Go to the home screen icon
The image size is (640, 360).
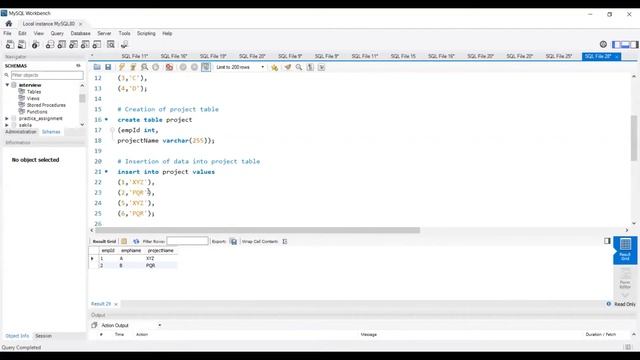tap(9, 24)
